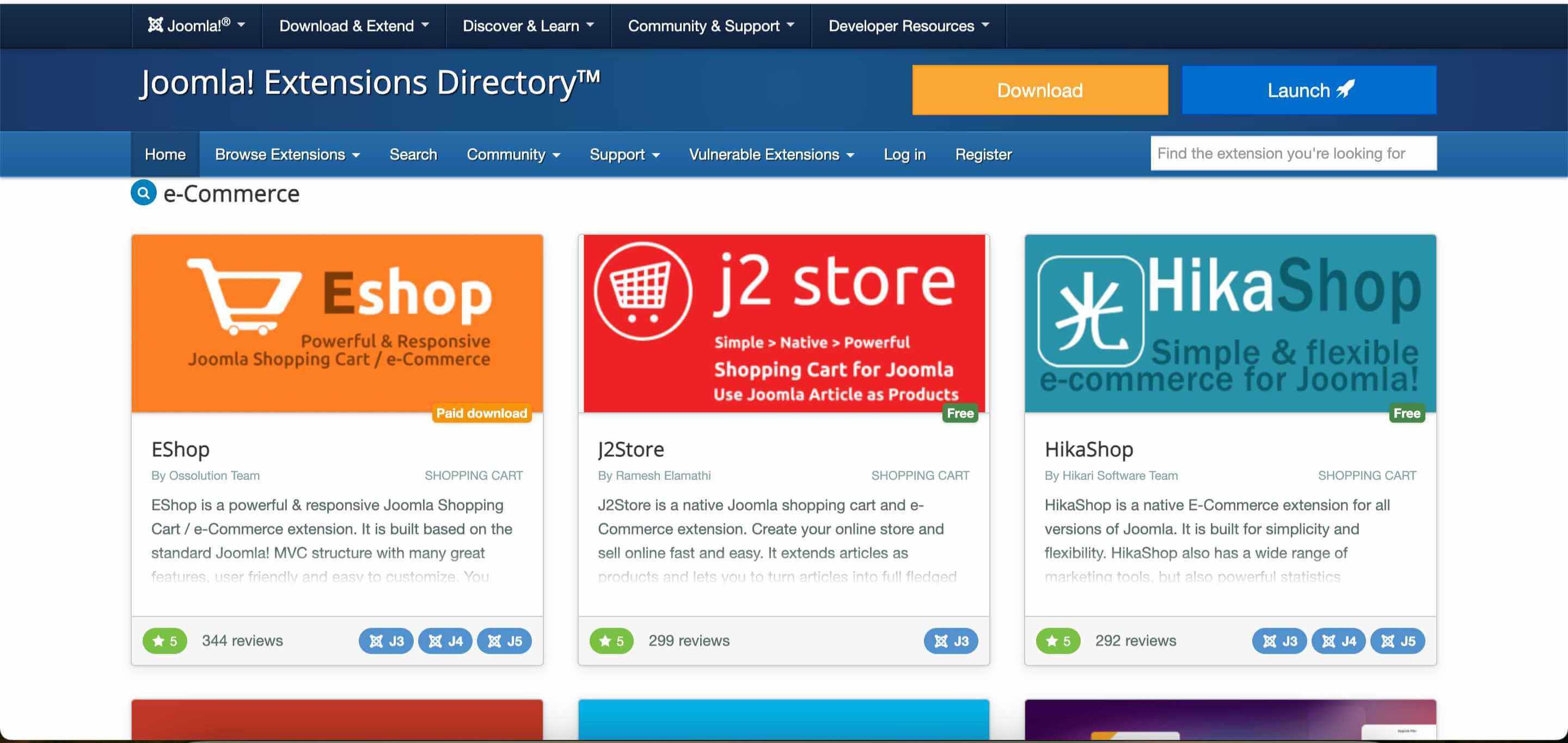Click the J3 compatibility badge on EShop

pyautogui.click(x=386, y=641)
